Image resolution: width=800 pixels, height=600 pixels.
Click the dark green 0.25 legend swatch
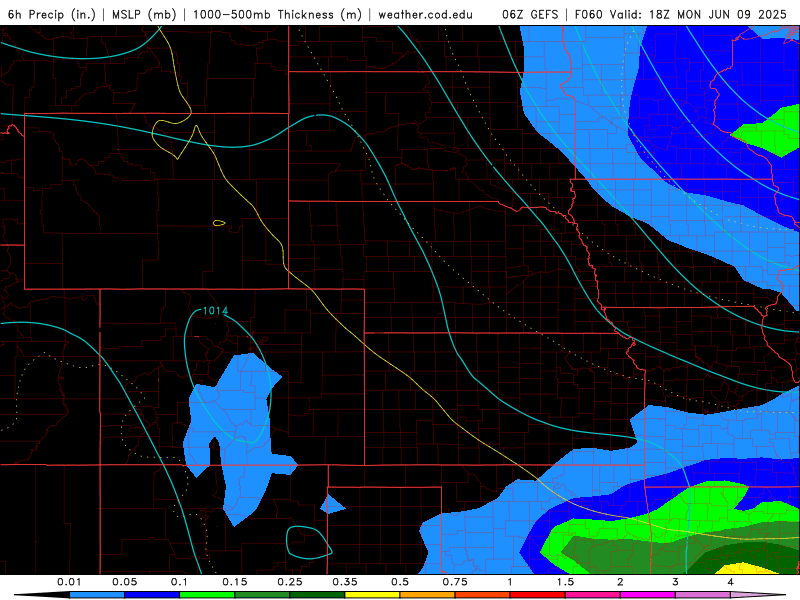(317, 595)
